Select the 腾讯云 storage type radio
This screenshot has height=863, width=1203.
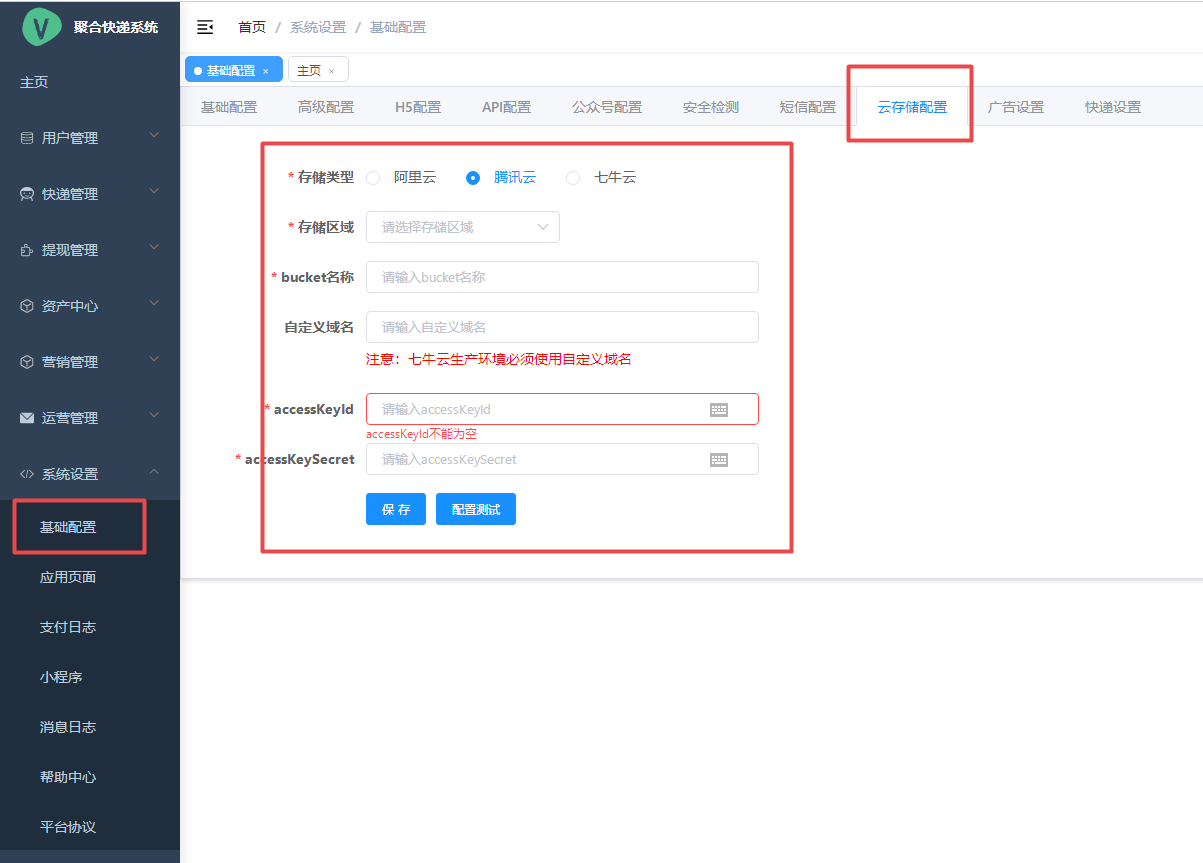click(473, 178)
